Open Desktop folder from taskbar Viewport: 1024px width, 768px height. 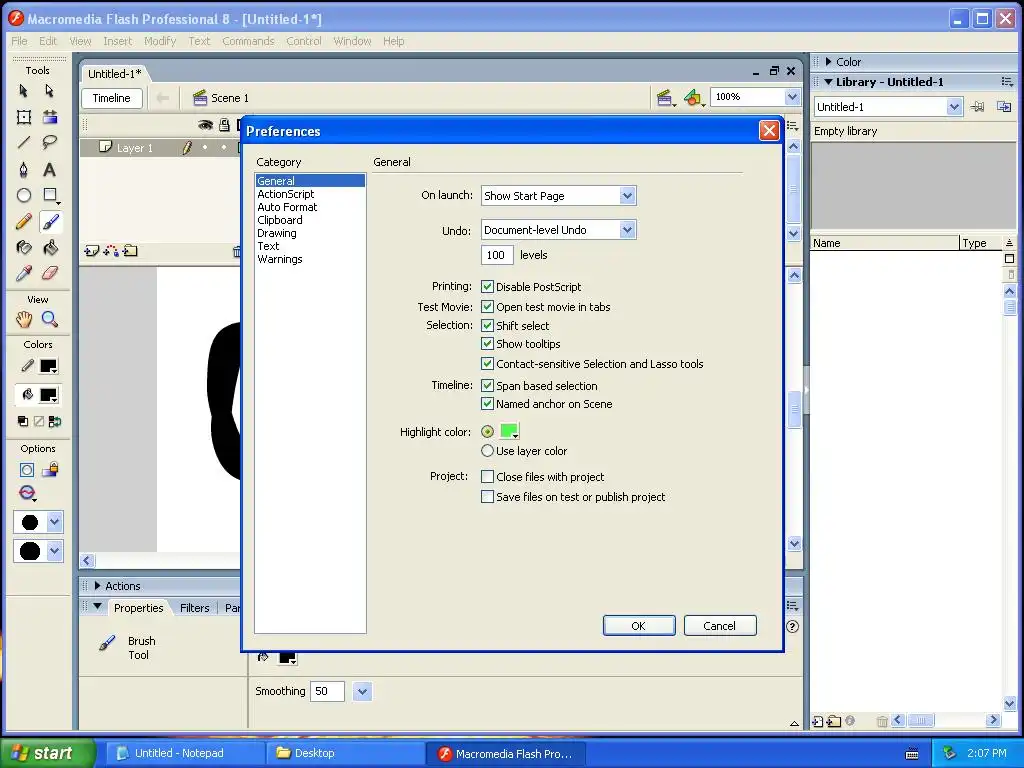(x=346, y=753)
